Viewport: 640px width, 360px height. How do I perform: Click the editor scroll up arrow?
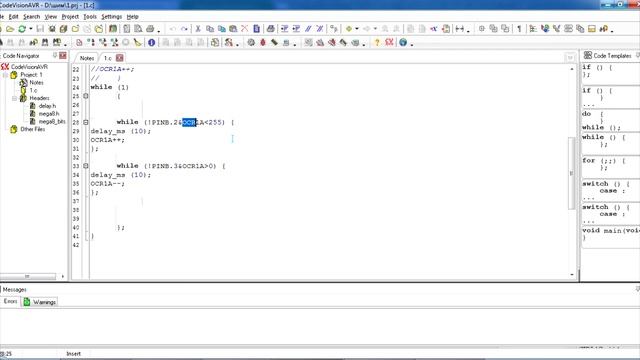571,69
